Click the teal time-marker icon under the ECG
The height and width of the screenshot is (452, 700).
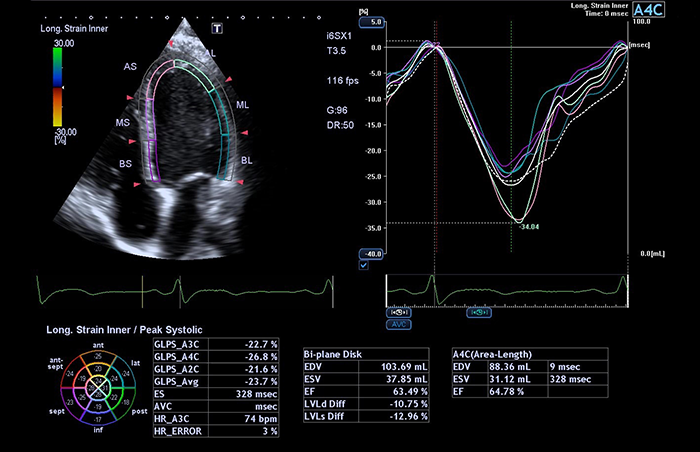coord(479,313)
